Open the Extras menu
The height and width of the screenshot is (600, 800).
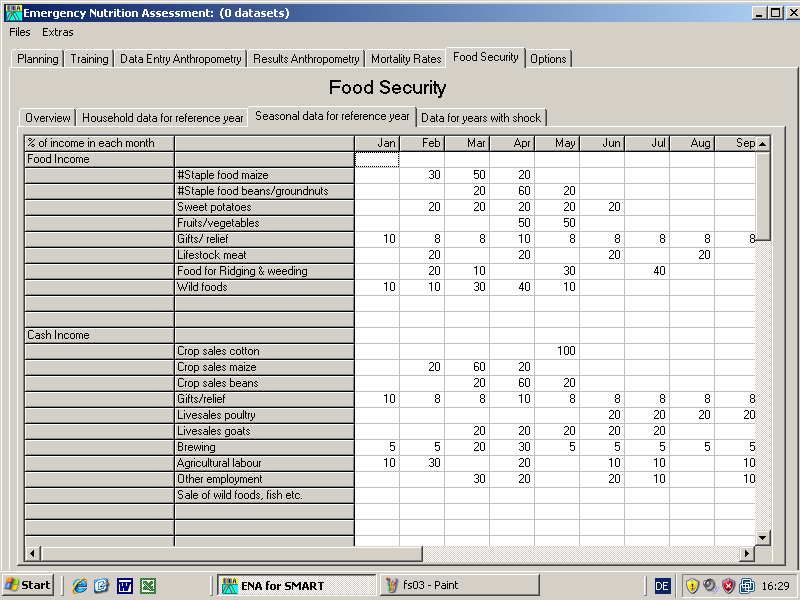(57, 32)
